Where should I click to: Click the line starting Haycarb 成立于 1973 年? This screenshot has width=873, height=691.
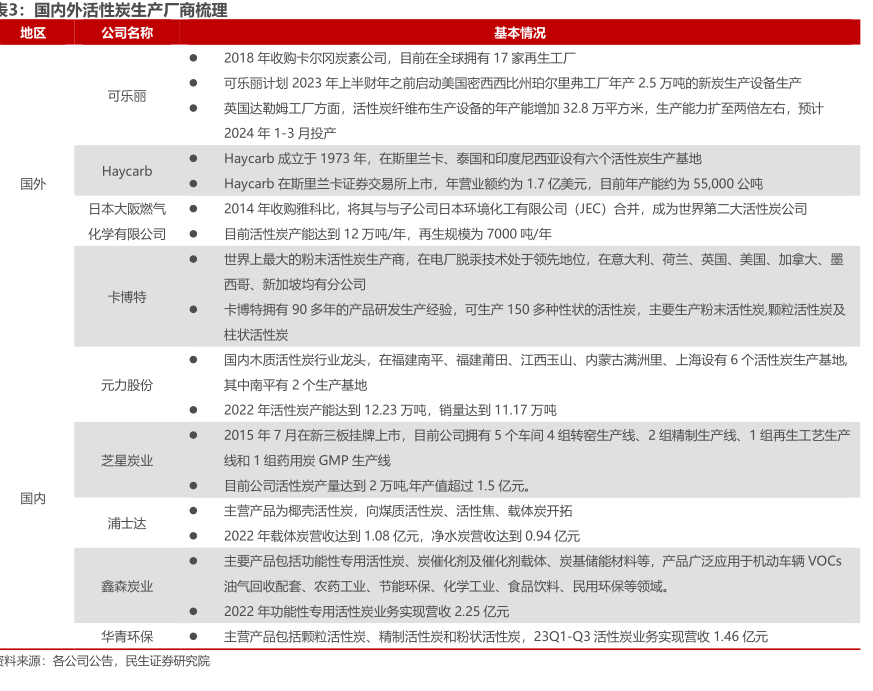pyautogui.click(x=462, y=158)
